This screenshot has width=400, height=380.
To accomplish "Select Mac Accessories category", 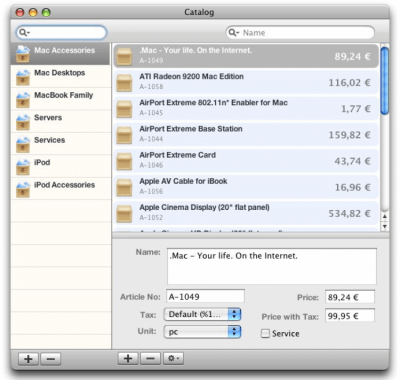I will click(x=61, y=54).
